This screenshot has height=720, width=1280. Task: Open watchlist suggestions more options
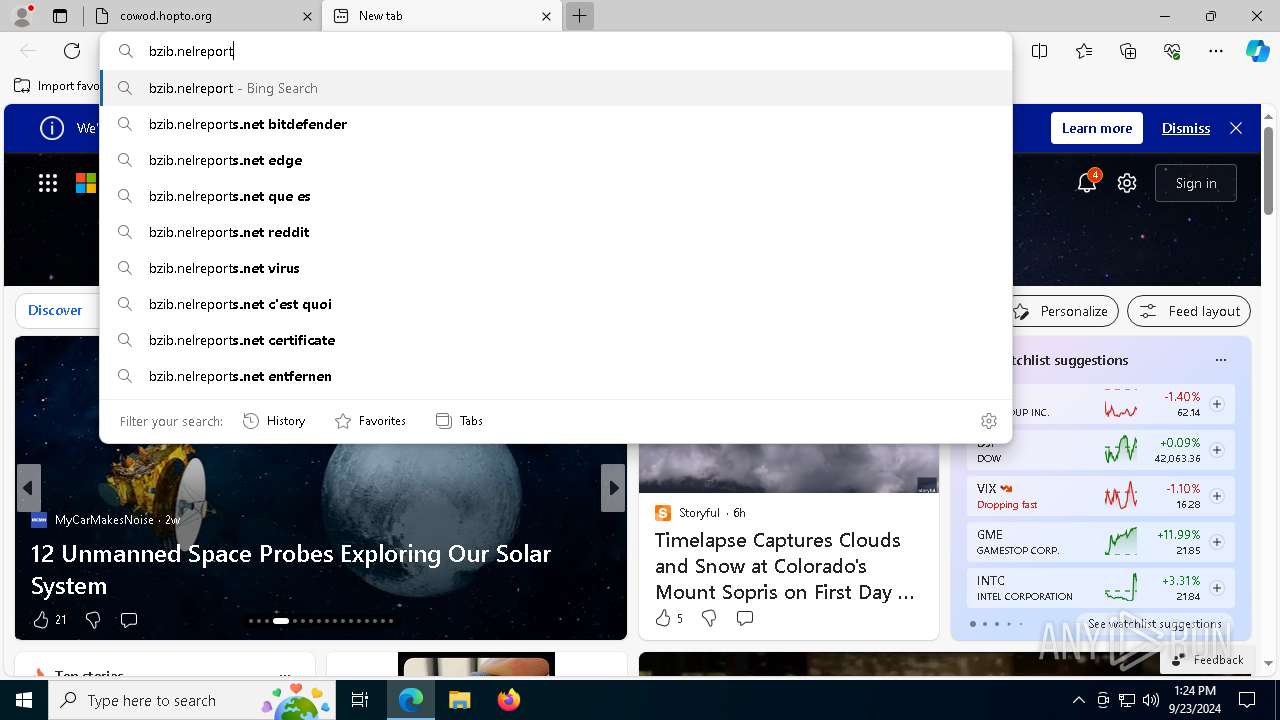pyautogui.click(x=1221, y=360)
